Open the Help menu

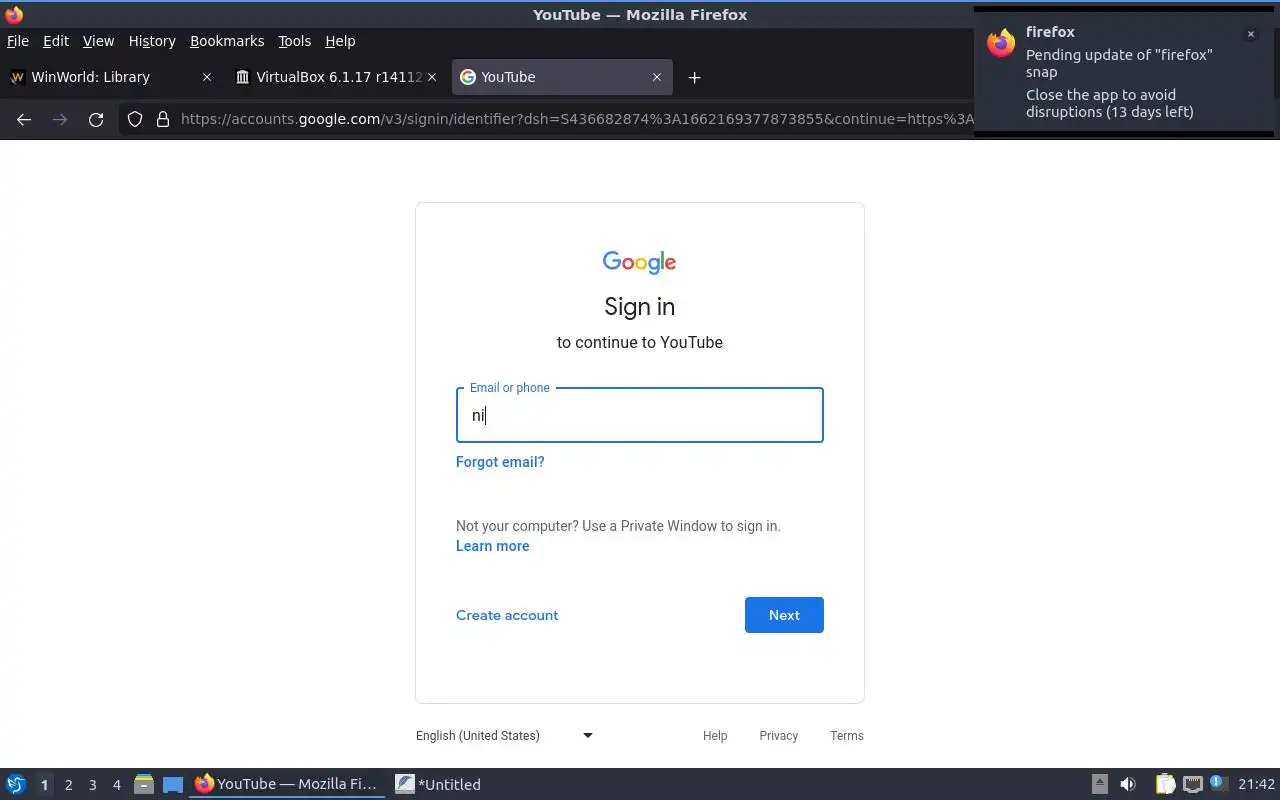point(340,41)
